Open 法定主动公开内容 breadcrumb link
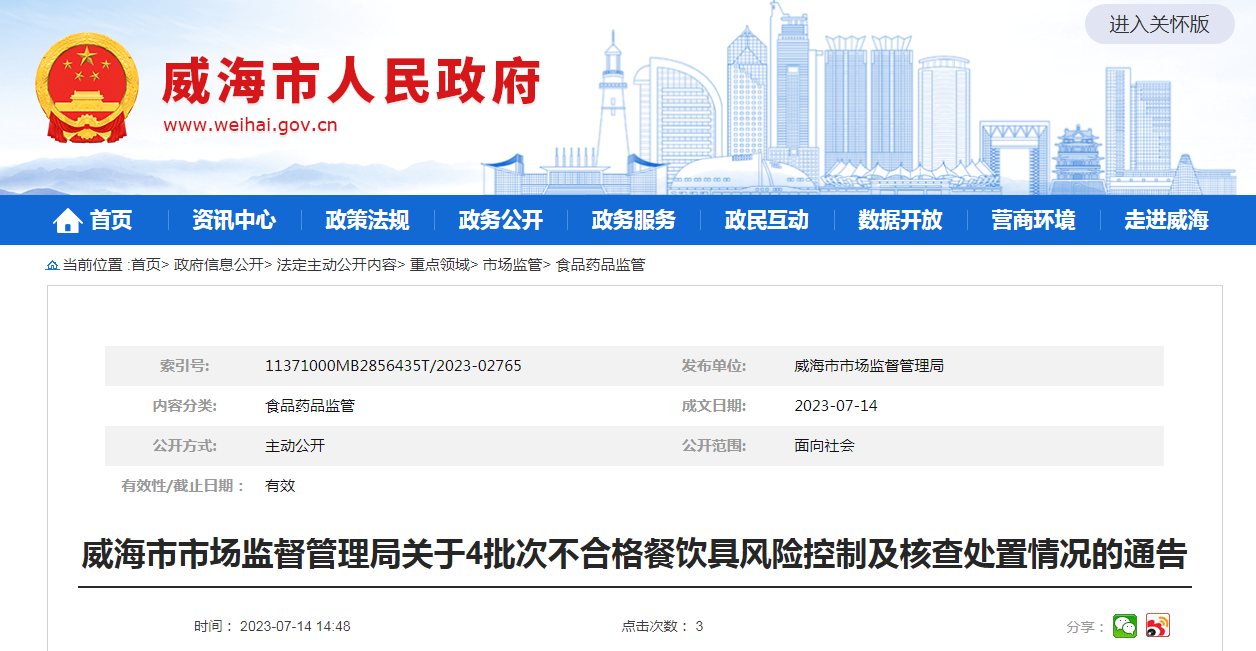The width and height of the screenshot is (1256, 651). click(x=337, y=265)
